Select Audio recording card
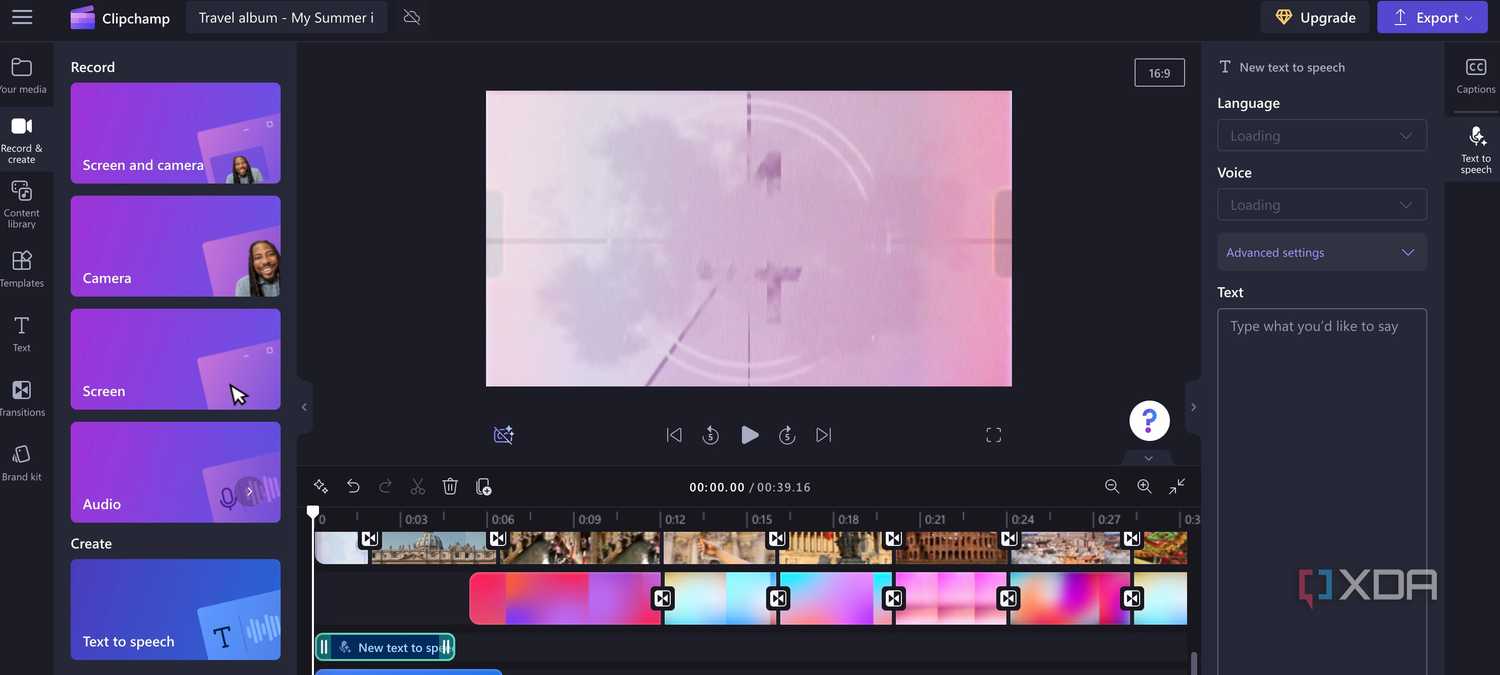The width and height of the screenshot is (1500, 675). pyautogui.click(x=175, y=472)
